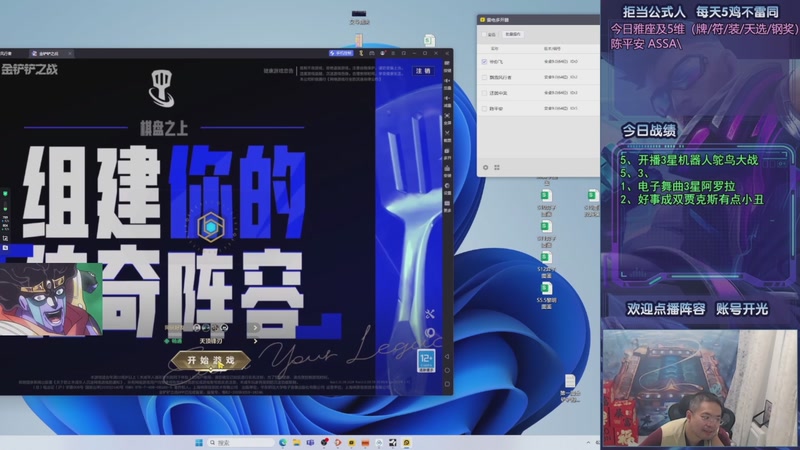Collapse the emulator sidebar with the double-arrow icon
The image size is (800, 450).
447,53
